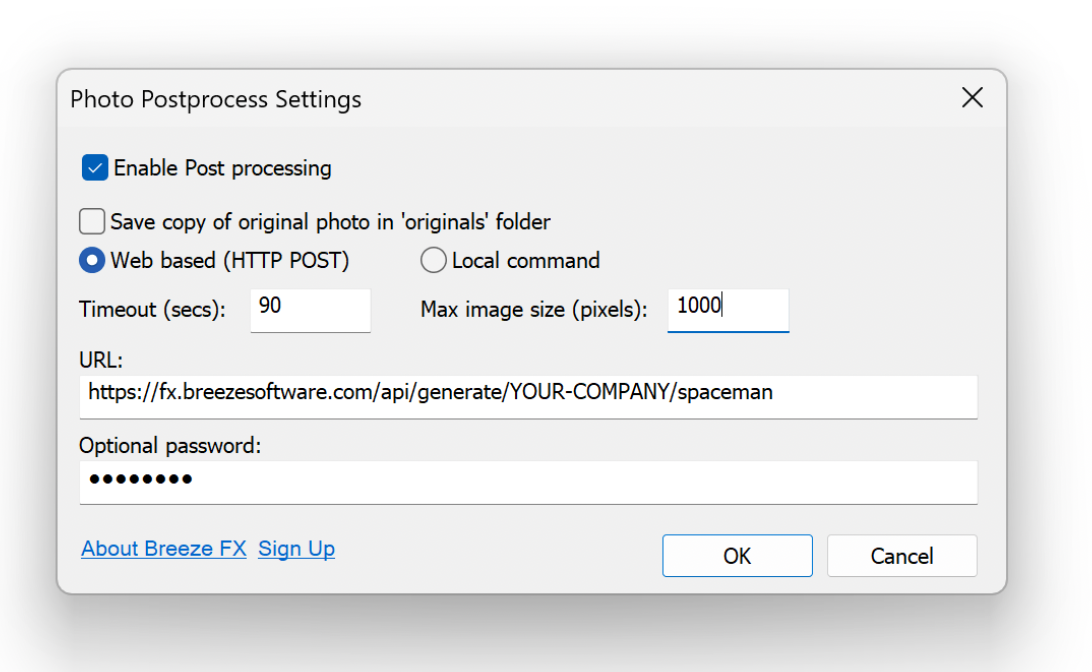Viewport: 1092px width, 672px height.
Task: Click the 'Max image size (pixels):' label
Action: [534, 310]
